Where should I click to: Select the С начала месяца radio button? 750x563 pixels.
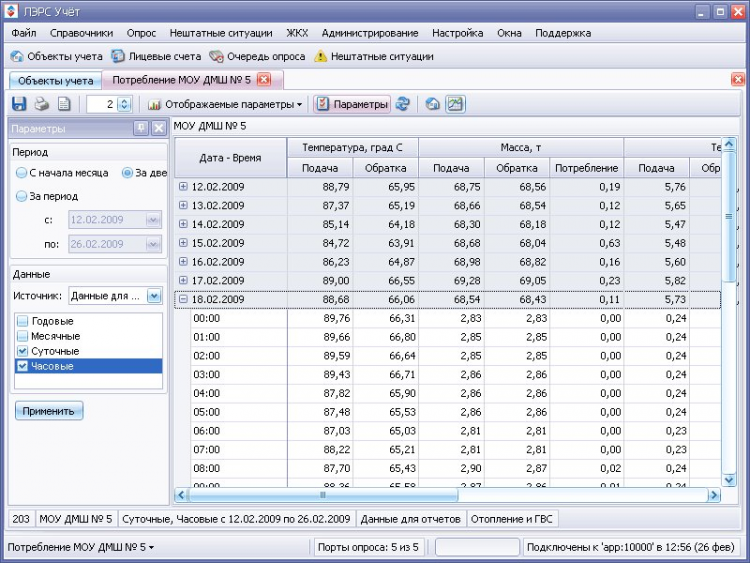coord(22,172)
